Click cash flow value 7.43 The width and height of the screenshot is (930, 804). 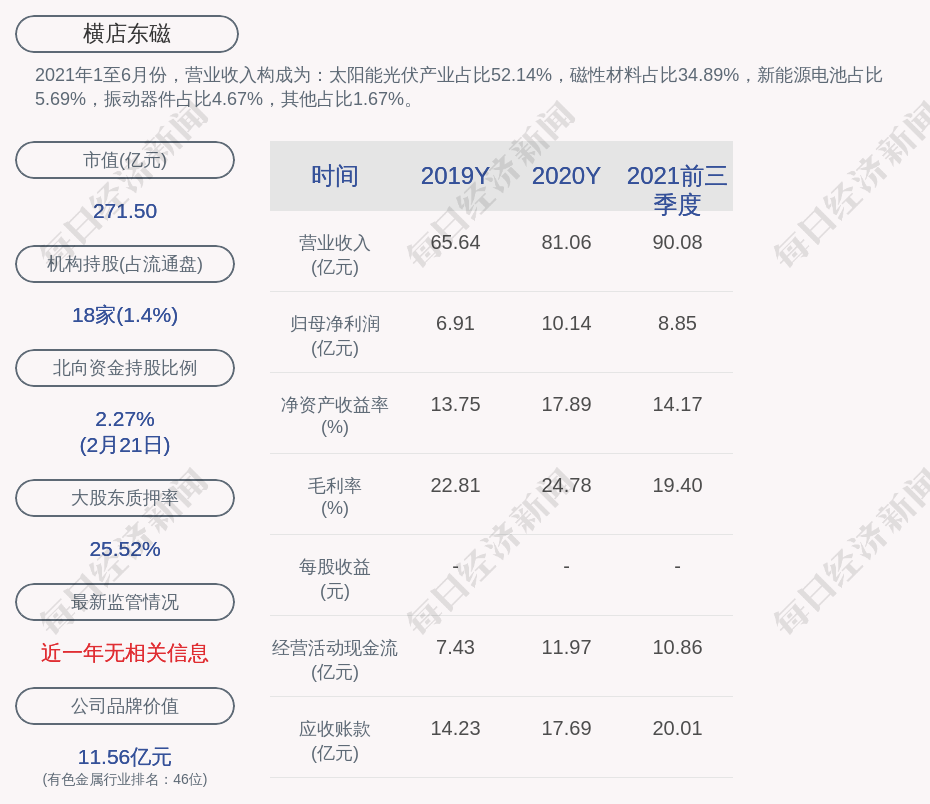[455, 647]
